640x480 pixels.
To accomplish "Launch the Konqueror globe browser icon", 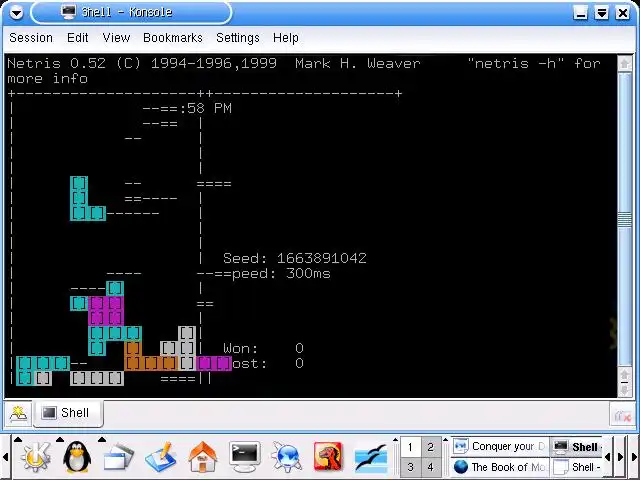I will coord(287,457).
